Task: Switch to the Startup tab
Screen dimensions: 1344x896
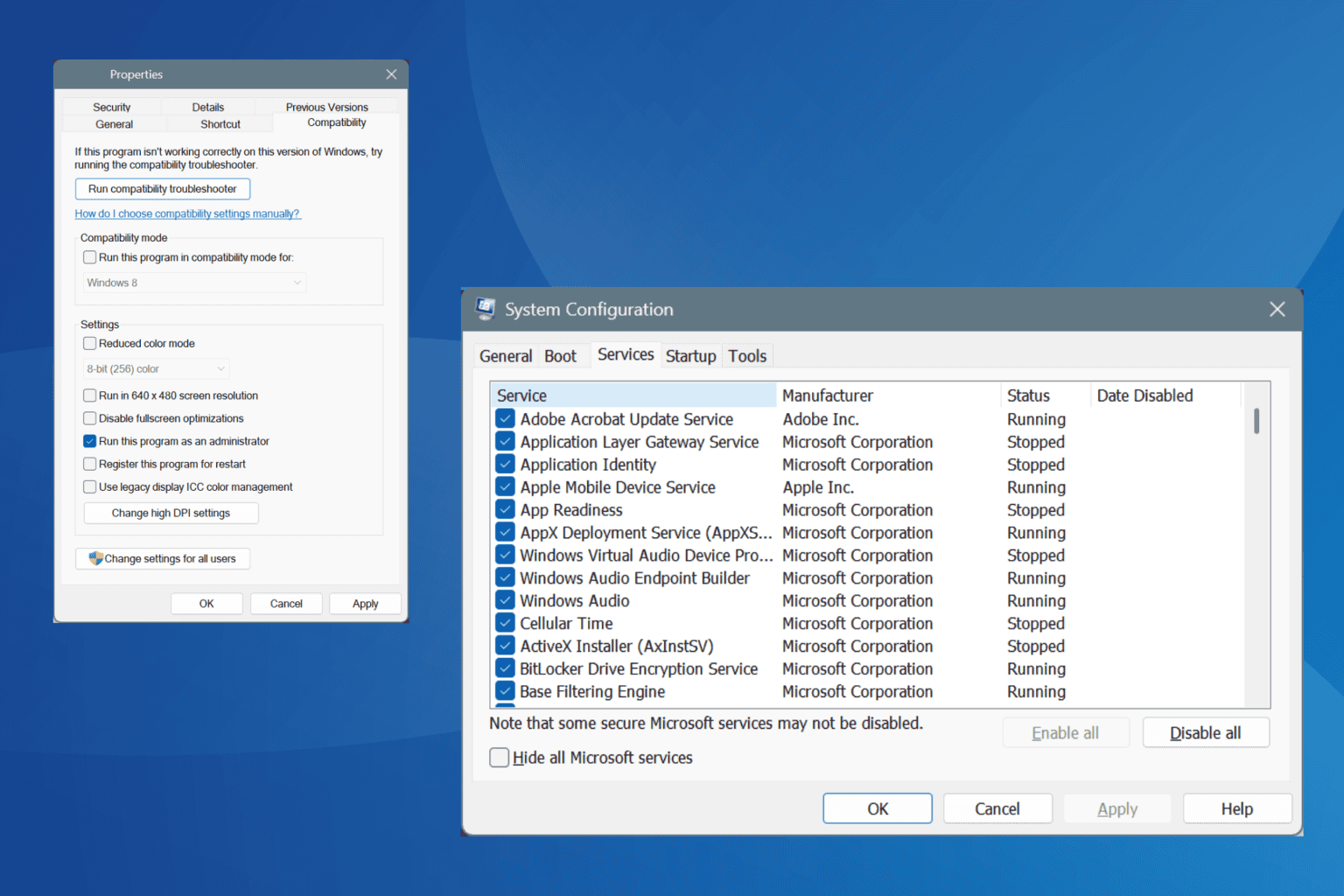Action: [690, 356]
